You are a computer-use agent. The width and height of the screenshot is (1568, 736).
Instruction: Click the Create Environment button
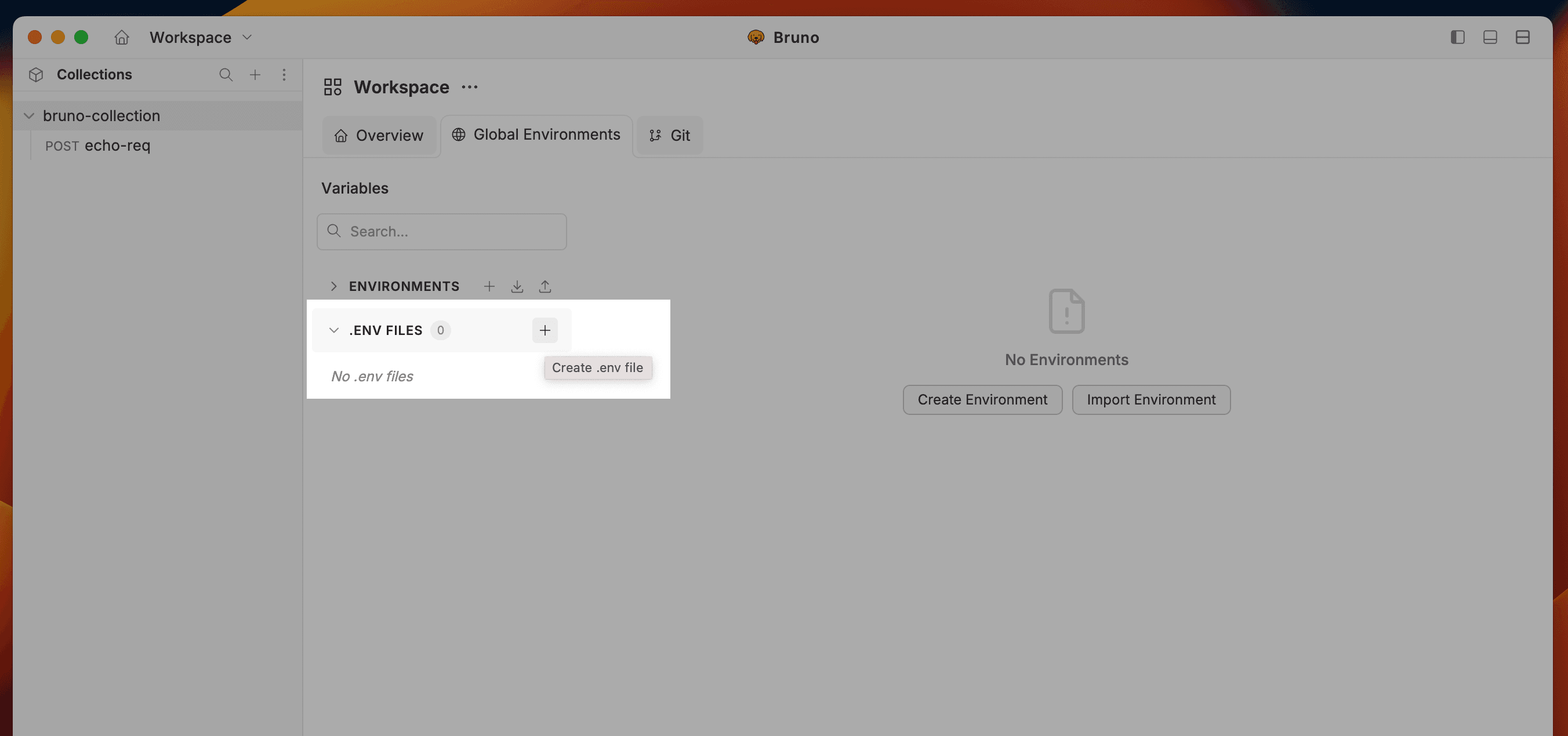point(982,400)
